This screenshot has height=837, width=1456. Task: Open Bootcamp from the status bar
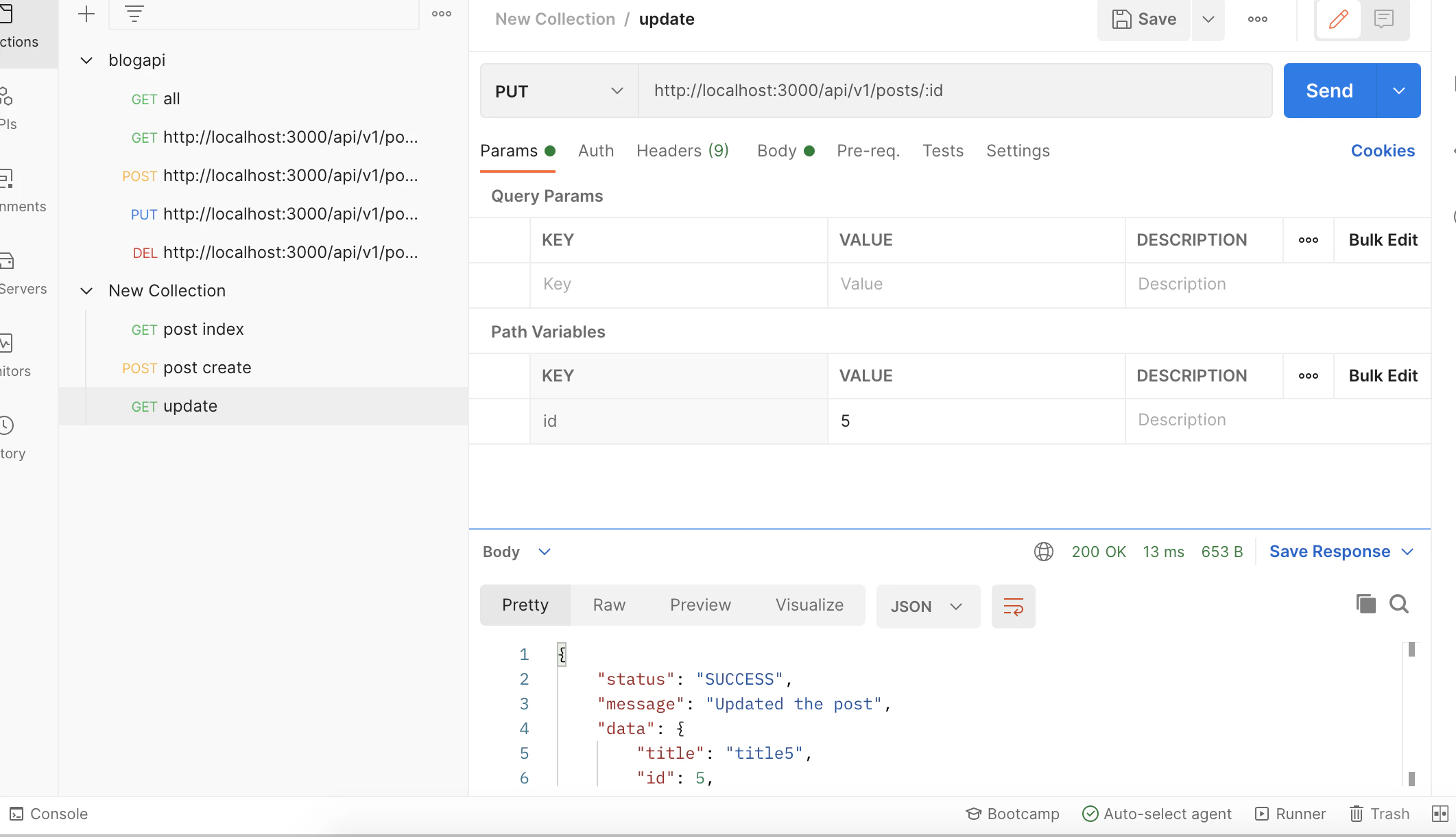click(x=1012, y=814)
